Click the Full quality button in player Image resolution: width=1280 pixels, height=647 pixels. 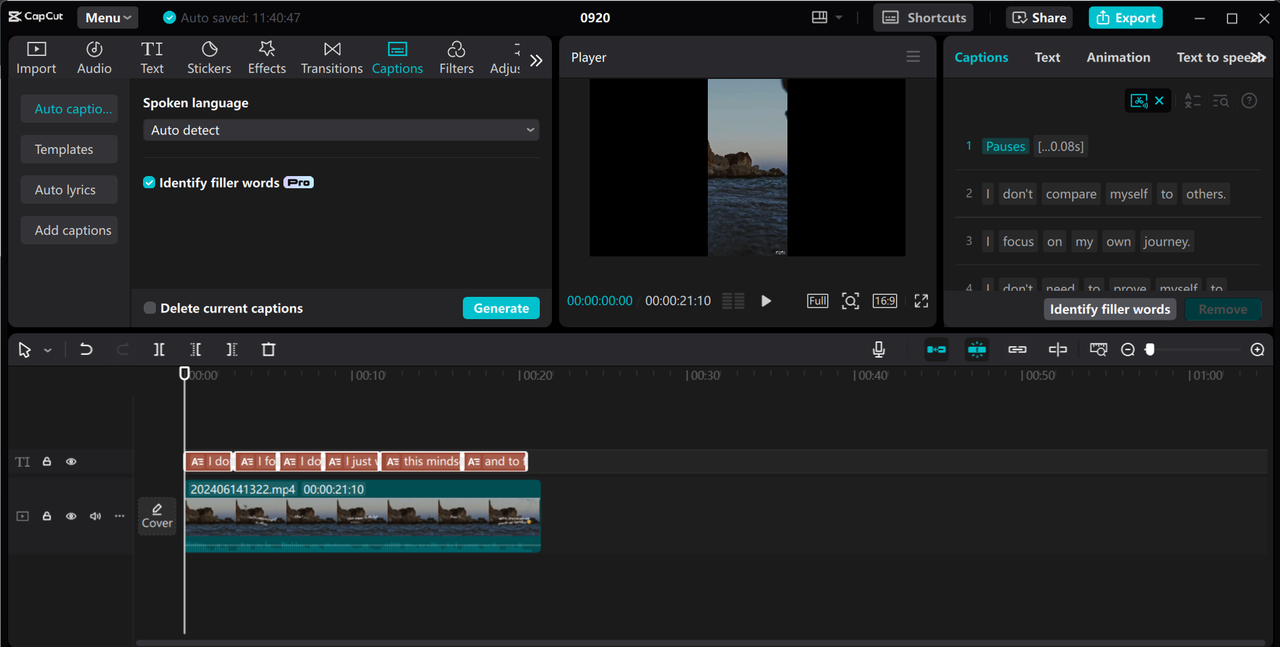[x=817, y=301]
